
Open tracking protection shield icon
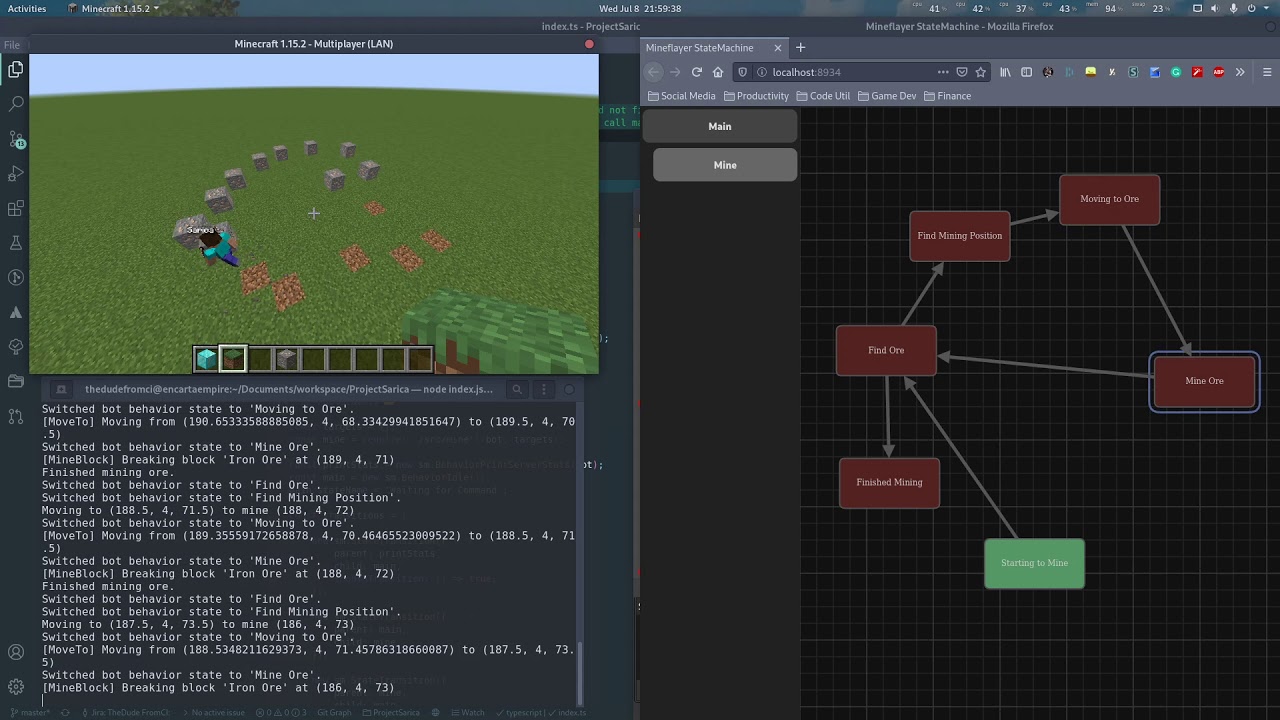coord(742,72)
